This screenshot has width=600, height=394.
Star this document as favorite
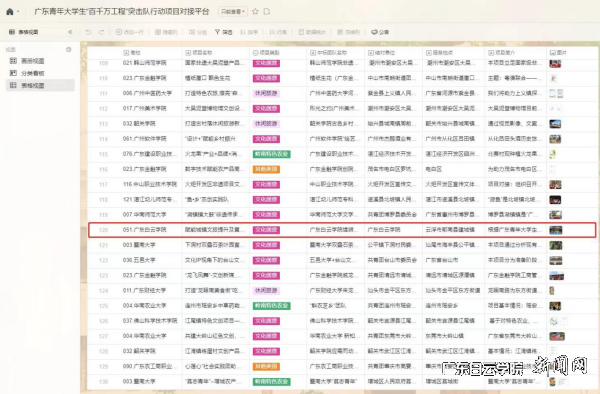click(x=255, y=11)
